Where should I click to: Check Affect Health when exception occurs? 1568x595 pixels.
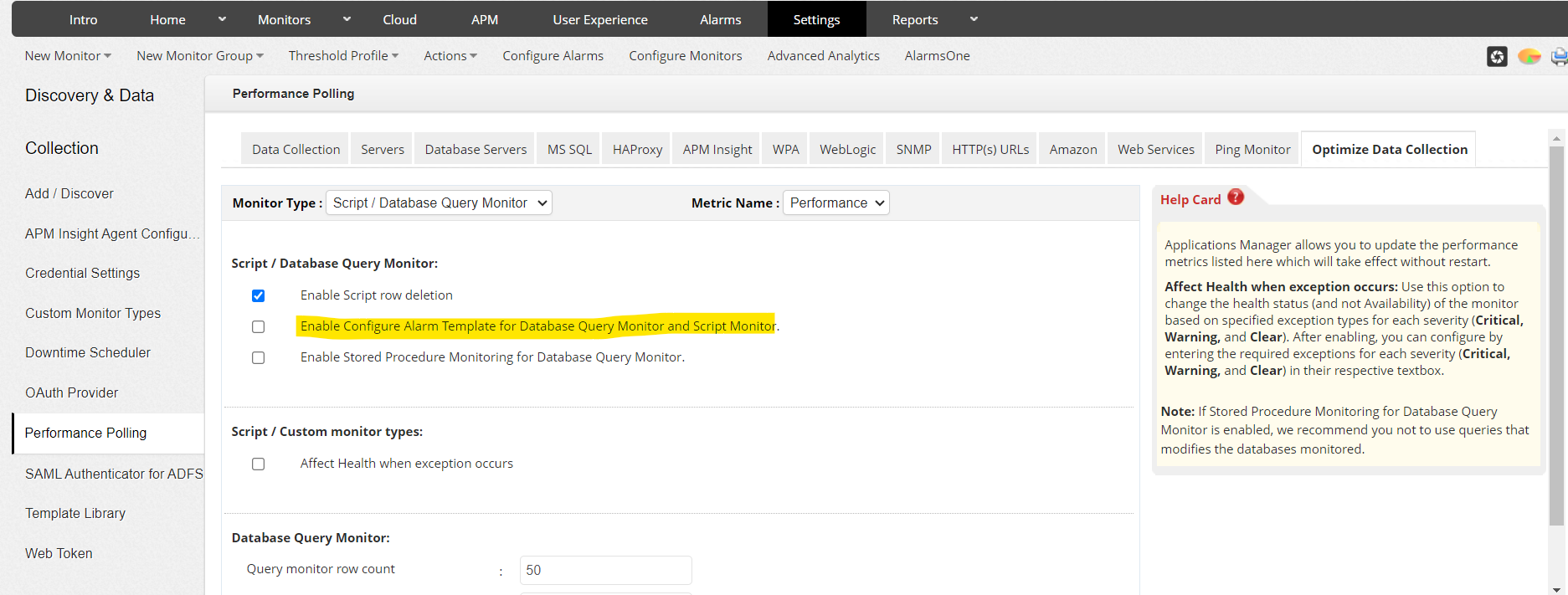[x=258, y=464]
